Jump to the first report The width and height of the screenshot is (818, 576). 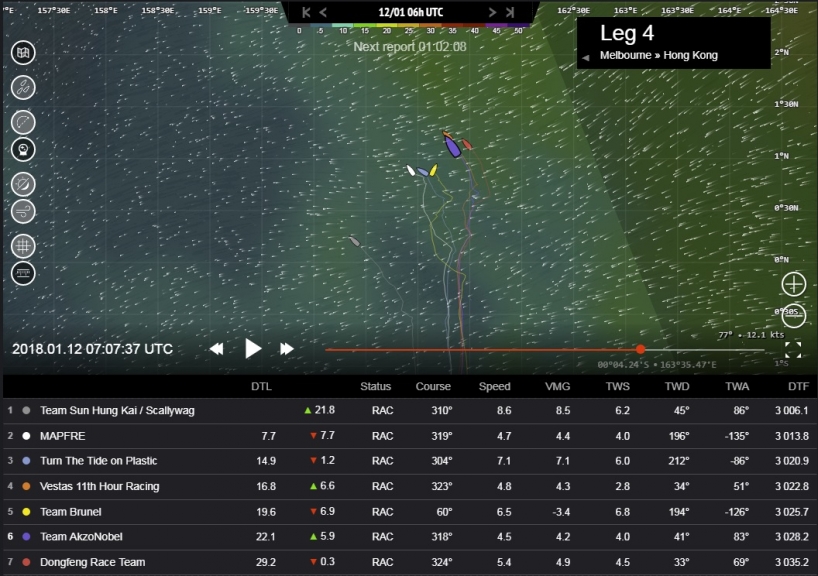(306, 12)
